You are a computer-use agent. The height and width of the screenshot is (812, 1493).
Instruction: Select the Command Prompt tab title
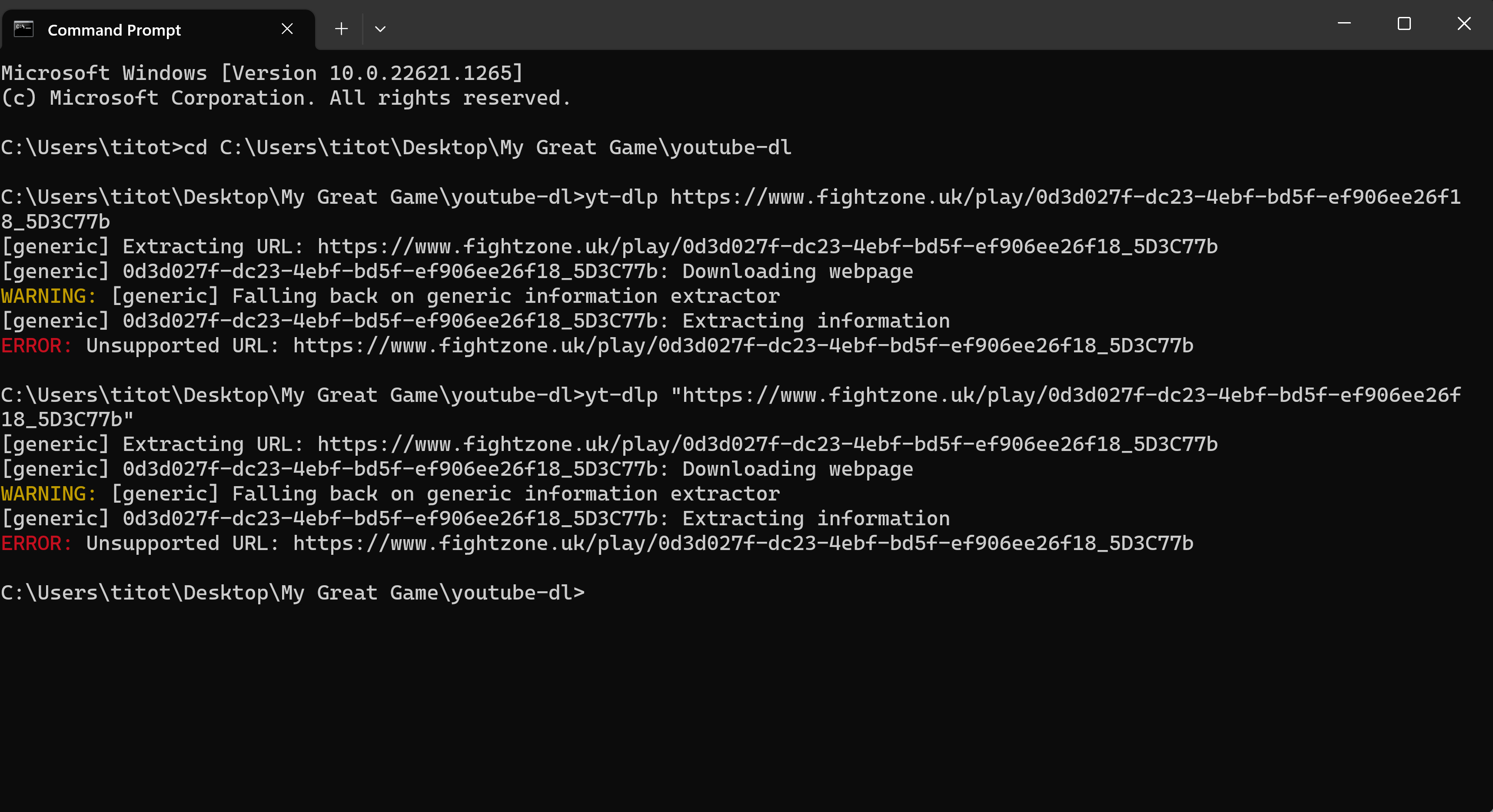[114, 30]
